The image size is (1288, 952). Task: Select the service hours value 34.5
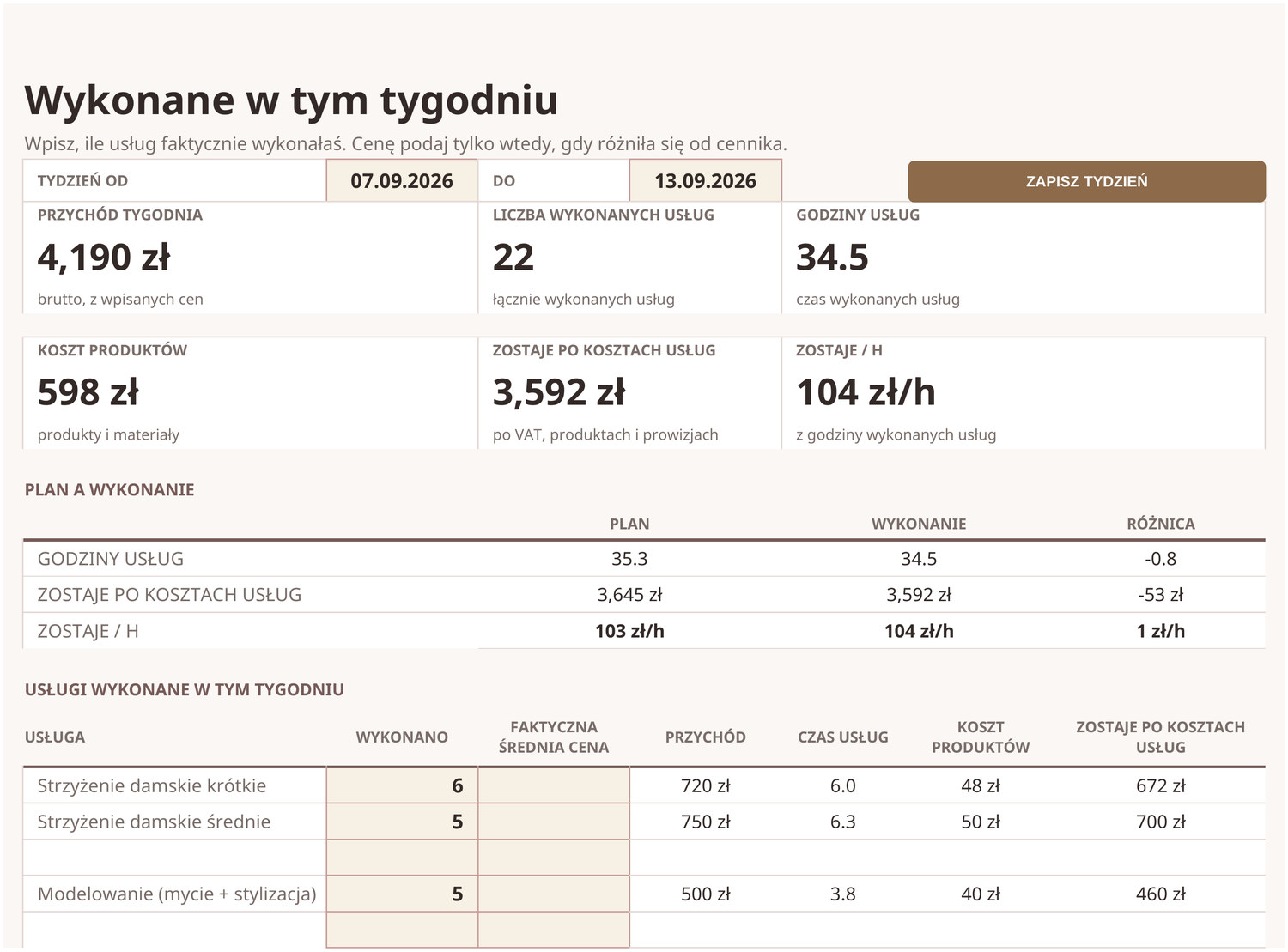(832, 257)
